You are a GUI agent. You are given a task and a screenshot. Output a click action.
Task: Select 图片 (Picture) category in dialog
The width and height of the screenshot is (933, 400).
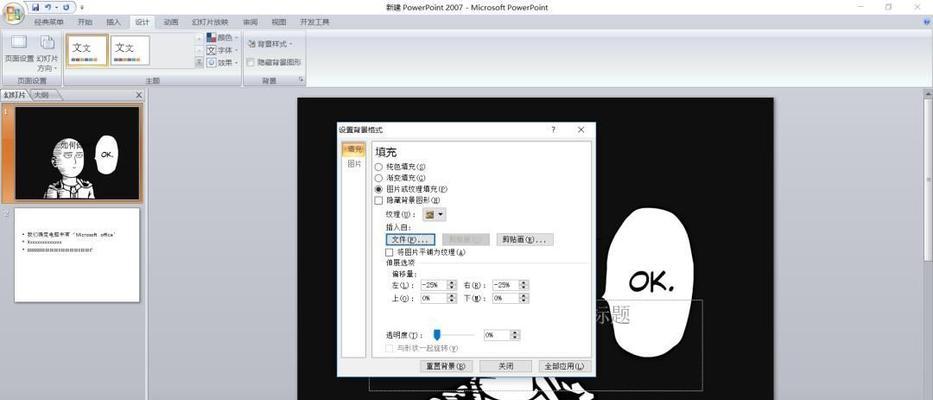point(354,164)
